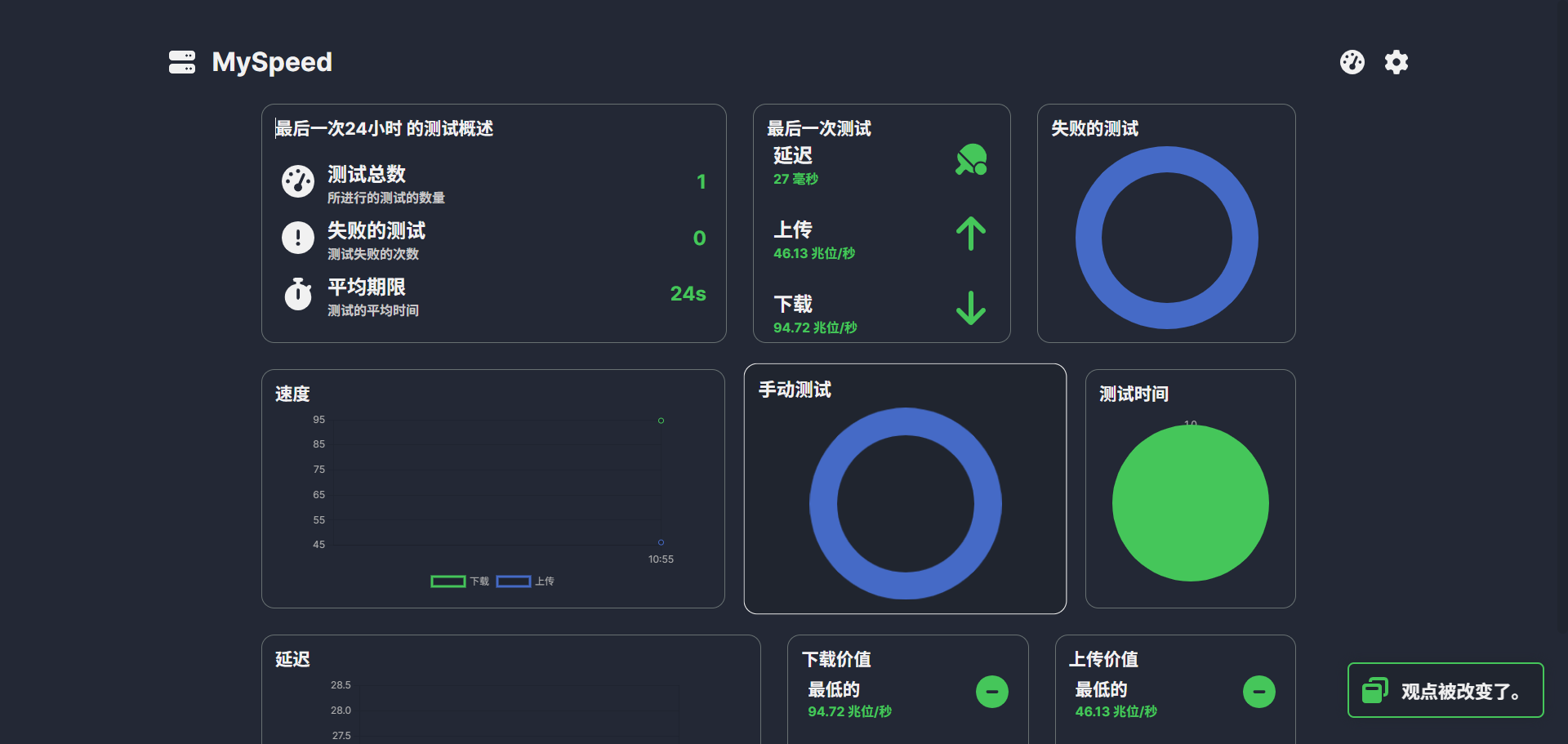Toggle the lowest download value minus button
Image resolution: width=1568 pixels, height=744 pixels.
(x=992, y=692)
